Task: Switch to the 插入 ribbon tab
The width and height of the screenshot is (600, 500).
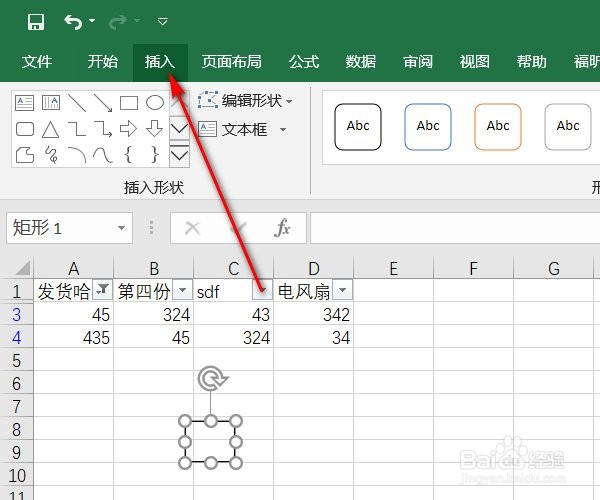Action: point(160,62)
